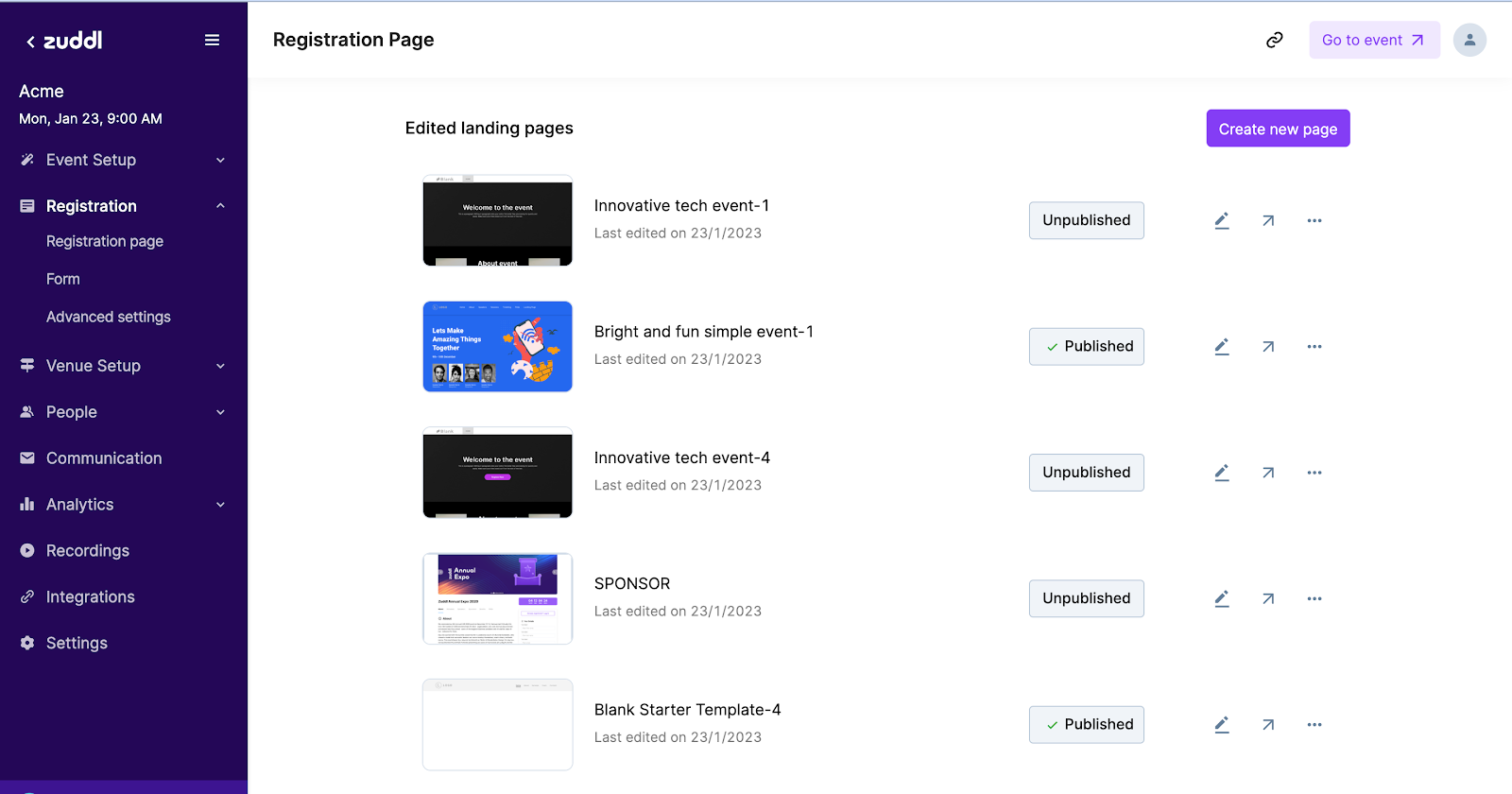Expand the People section chevron
This screenshot has height=794, width=1512.
[x=220, y=412]
